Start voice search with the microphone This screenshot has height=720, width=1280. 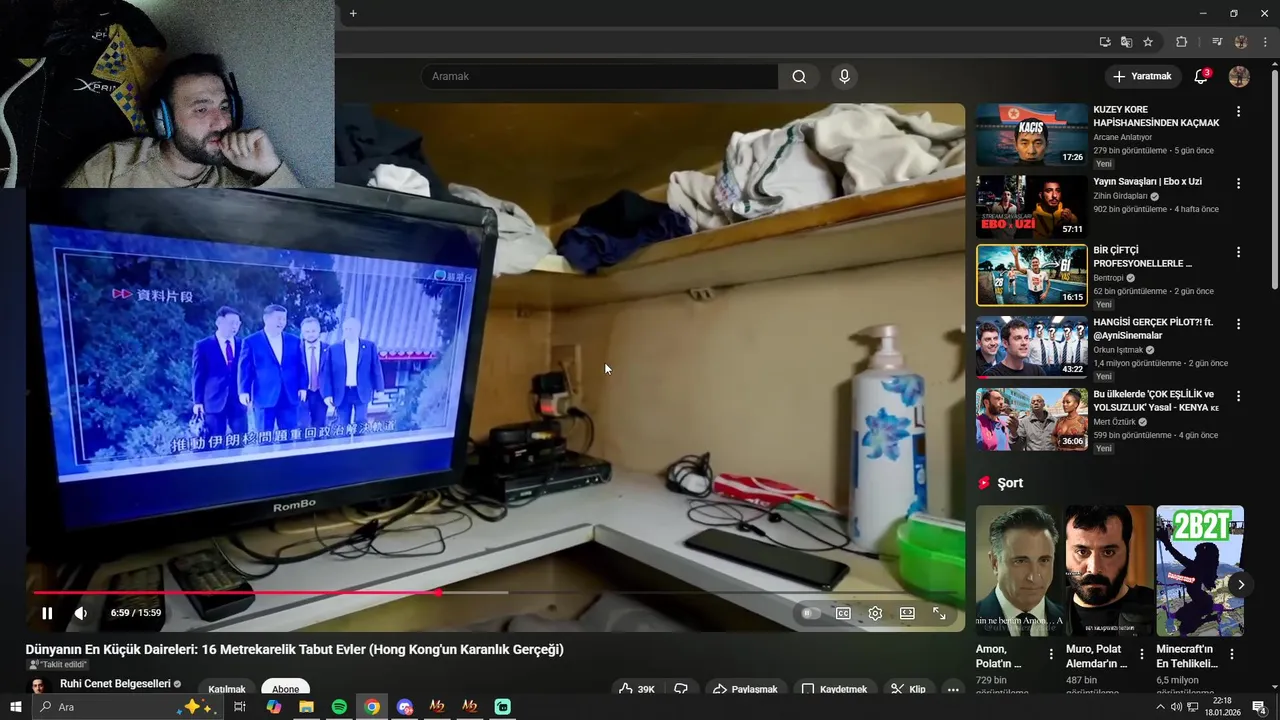[x=845, y=76]
